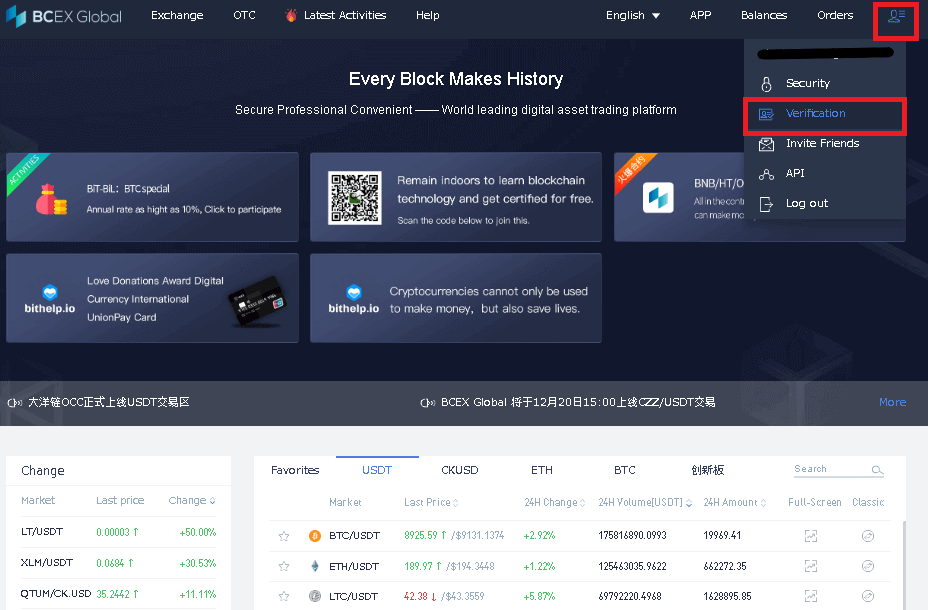Open the BIT-BIL BTC special banner
Viewport: 928px width, 610px height.
pyautogui.click(x=152, y=197)
